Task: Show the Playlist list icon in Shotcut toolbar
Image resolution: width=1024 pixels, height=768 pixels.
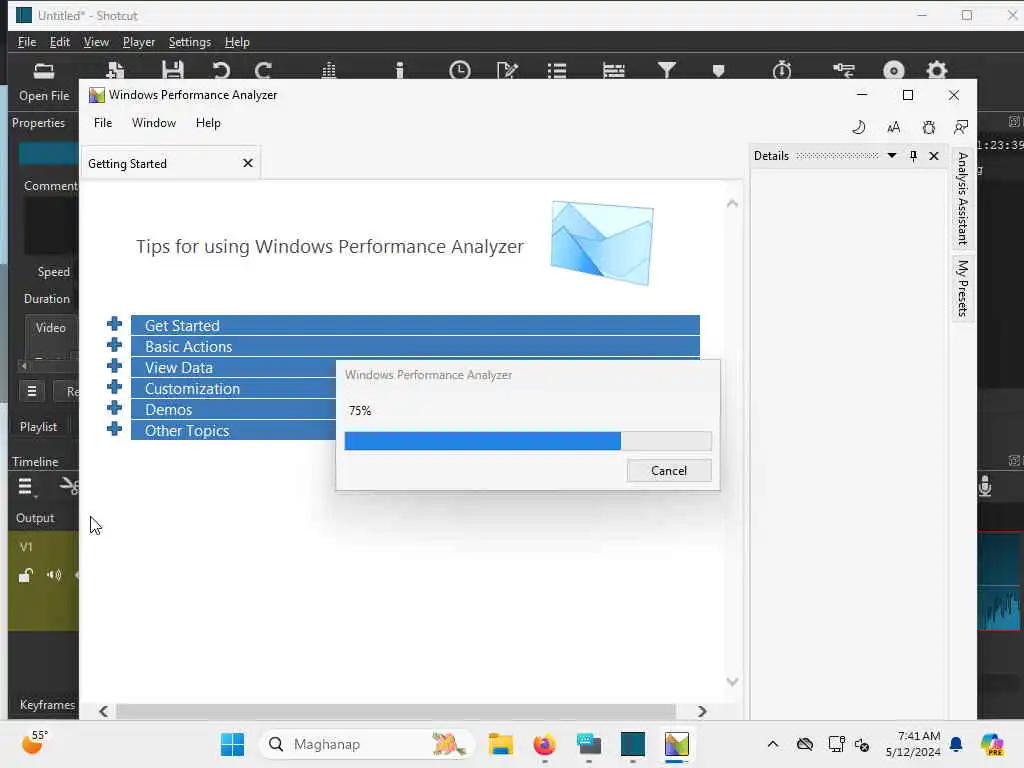Action: pos(557,70)
